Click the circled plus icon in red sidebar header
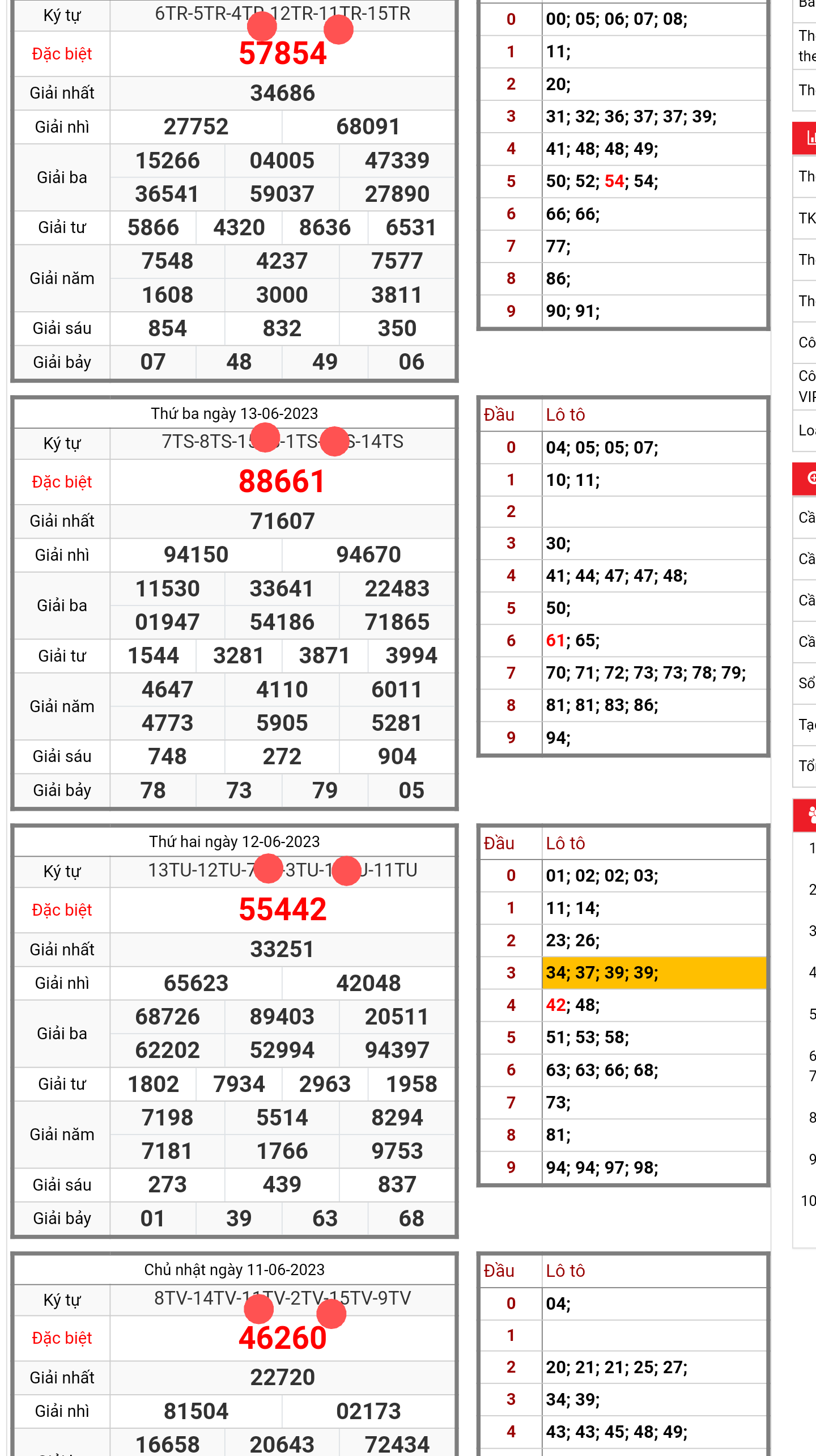Screen dimensions: 816x1456 pyautogui.click(x=811, y=479)
